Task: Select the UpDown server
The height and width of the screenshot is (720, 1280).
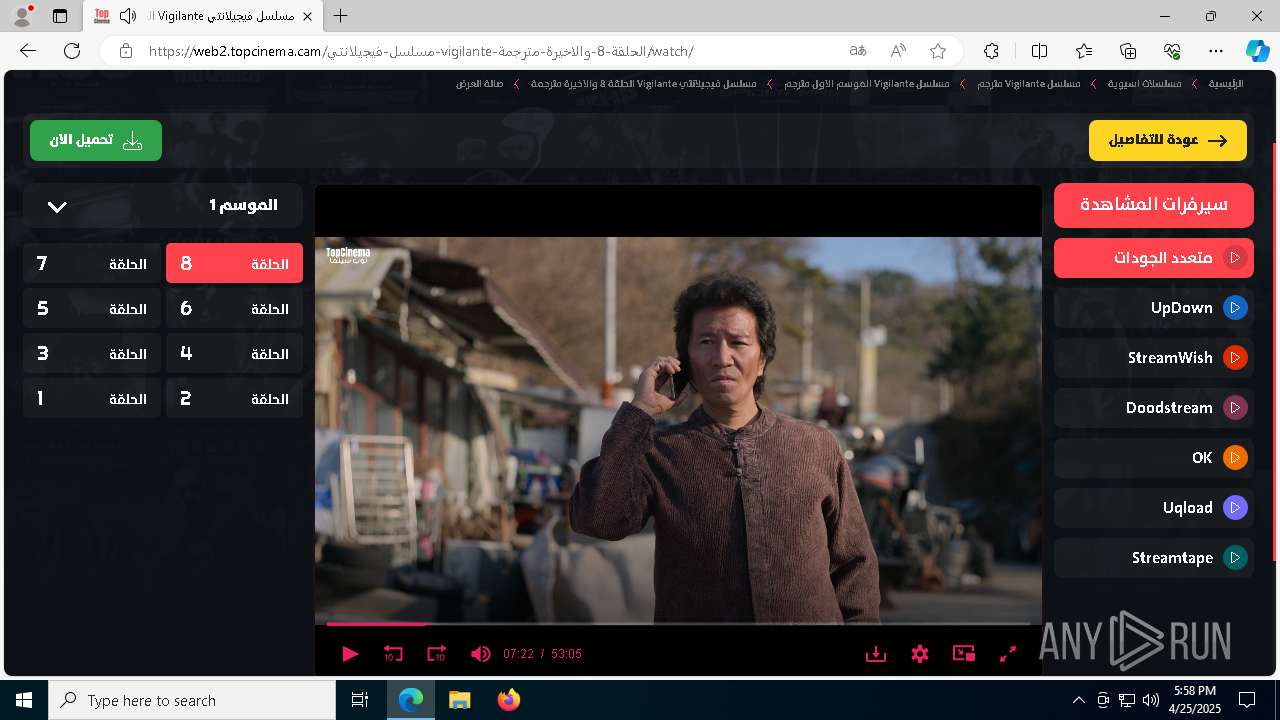Action: [1154, 308]
